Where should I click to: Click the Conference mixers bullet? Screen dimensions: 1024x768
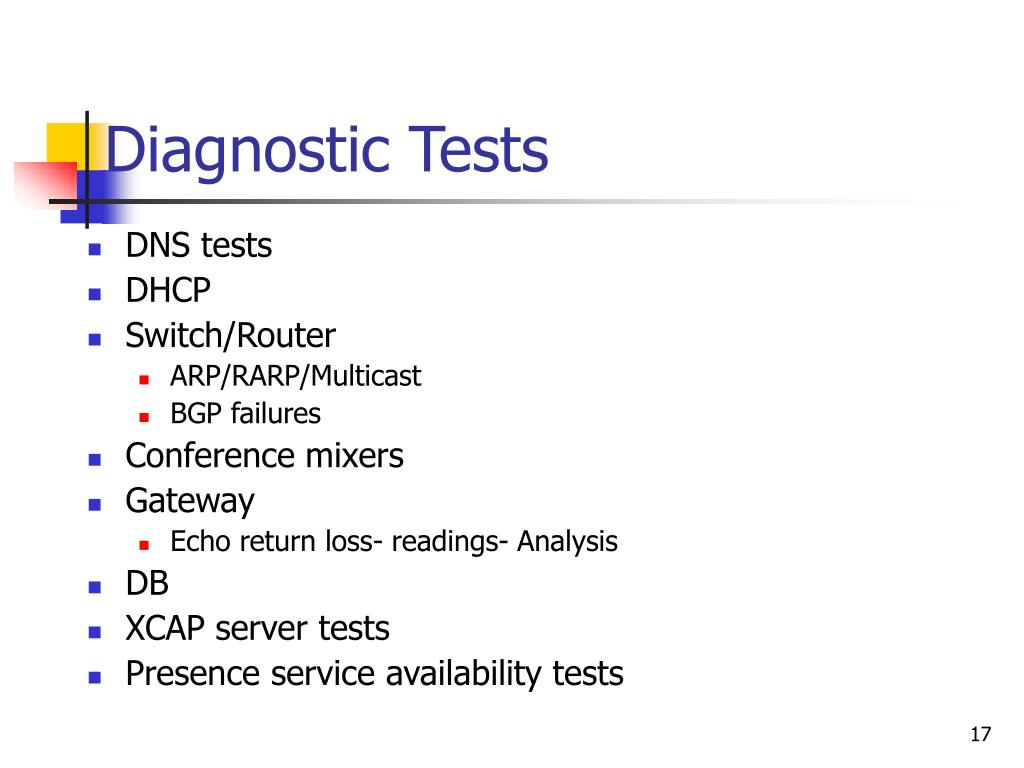(x=264, y=456)
